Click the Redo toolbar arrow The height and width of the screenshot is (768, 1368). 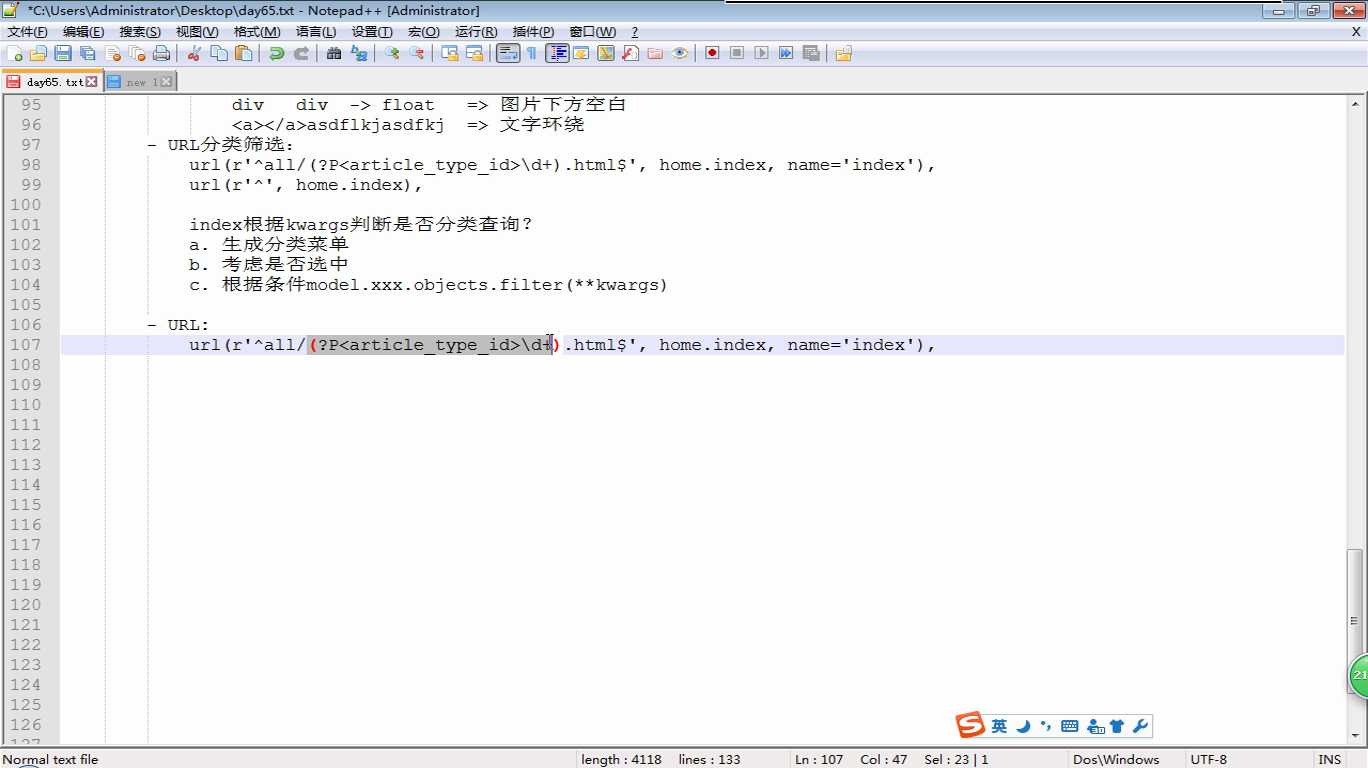(301, 53)
